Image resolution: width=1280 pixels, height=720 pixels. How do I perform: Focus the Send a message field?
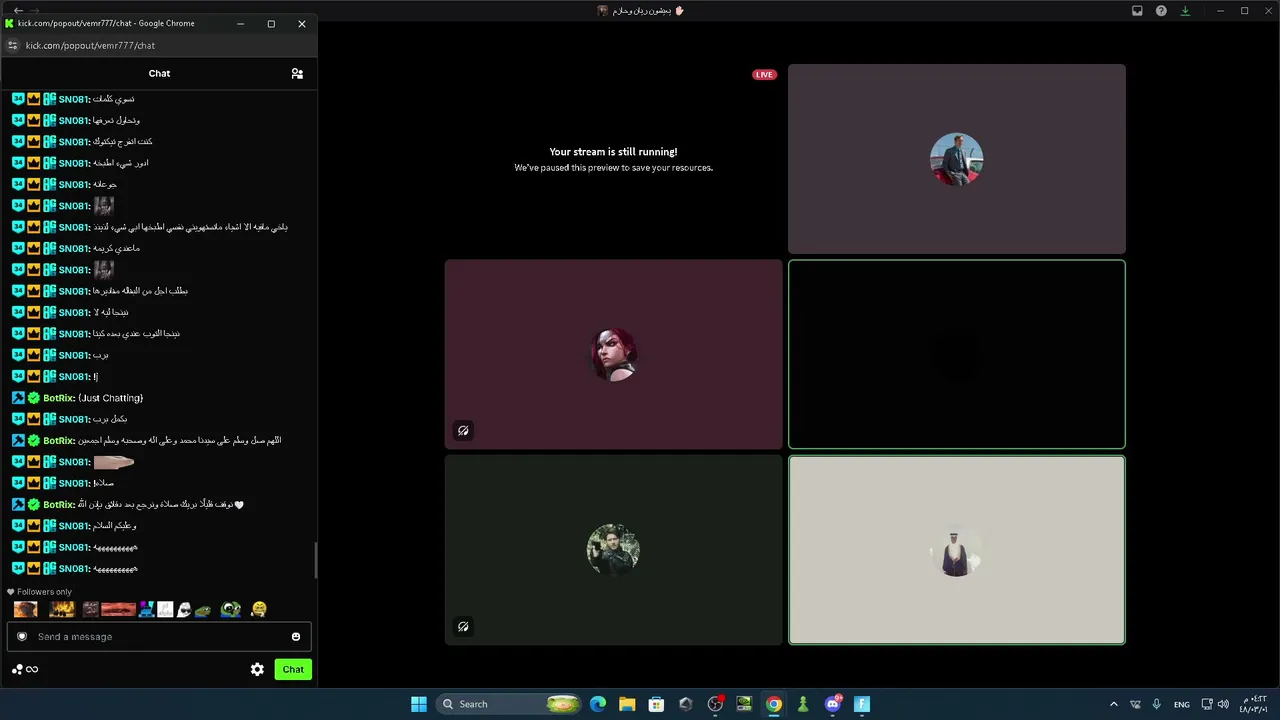159,636
